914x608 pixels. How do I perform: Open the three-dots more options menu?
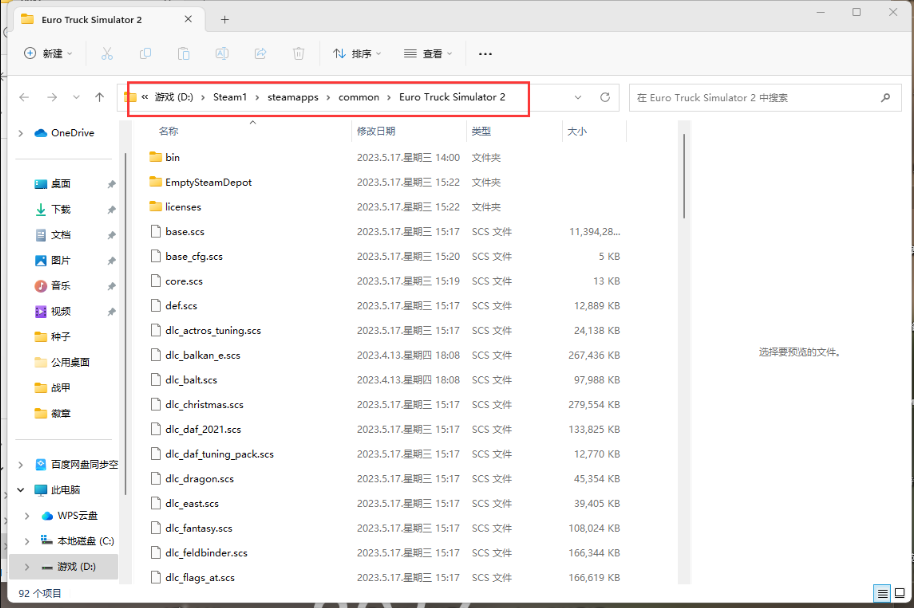coord(485,54)
